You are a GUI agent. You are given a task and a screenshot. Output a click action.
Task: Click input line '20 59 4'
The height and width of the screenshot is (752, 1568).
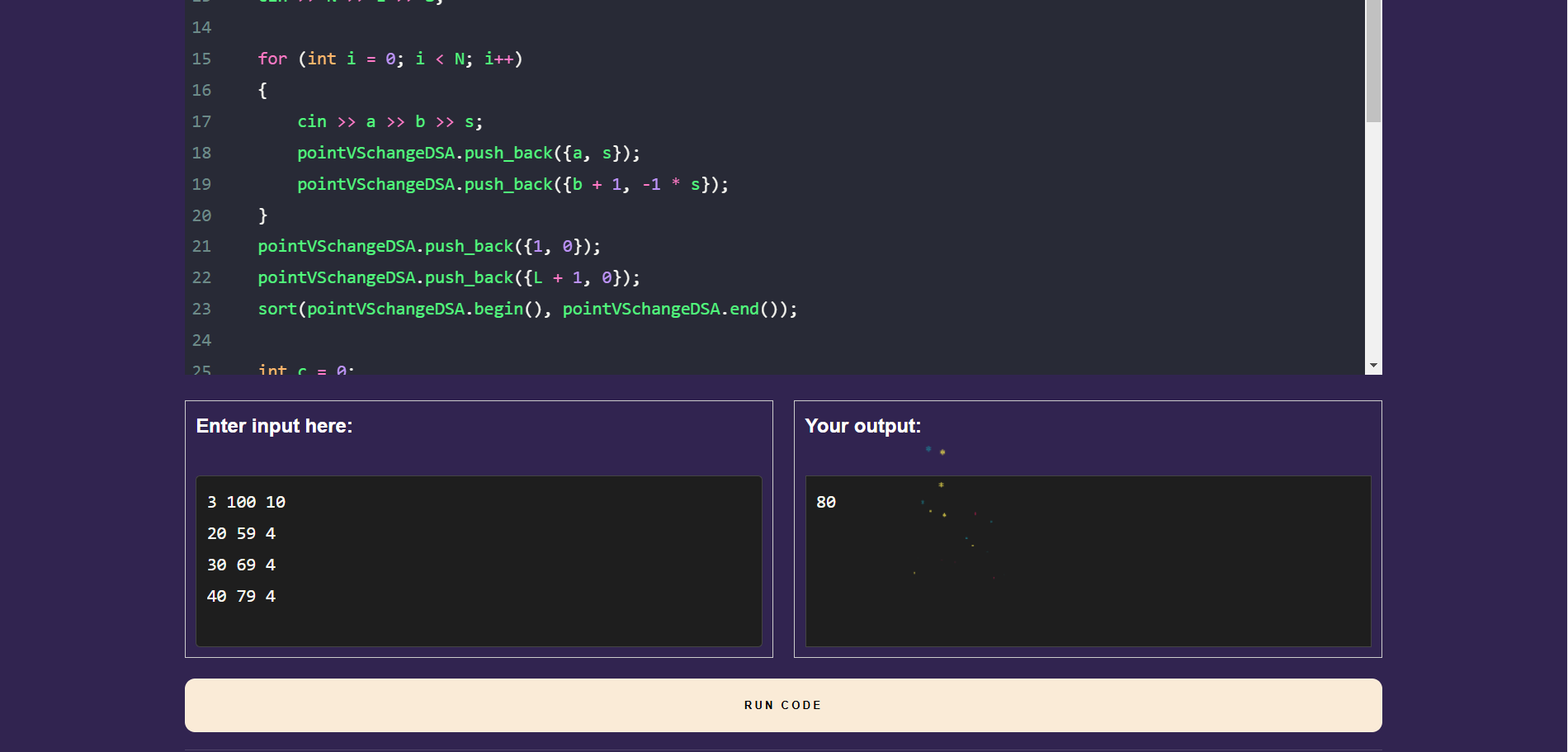coord(241,533)
